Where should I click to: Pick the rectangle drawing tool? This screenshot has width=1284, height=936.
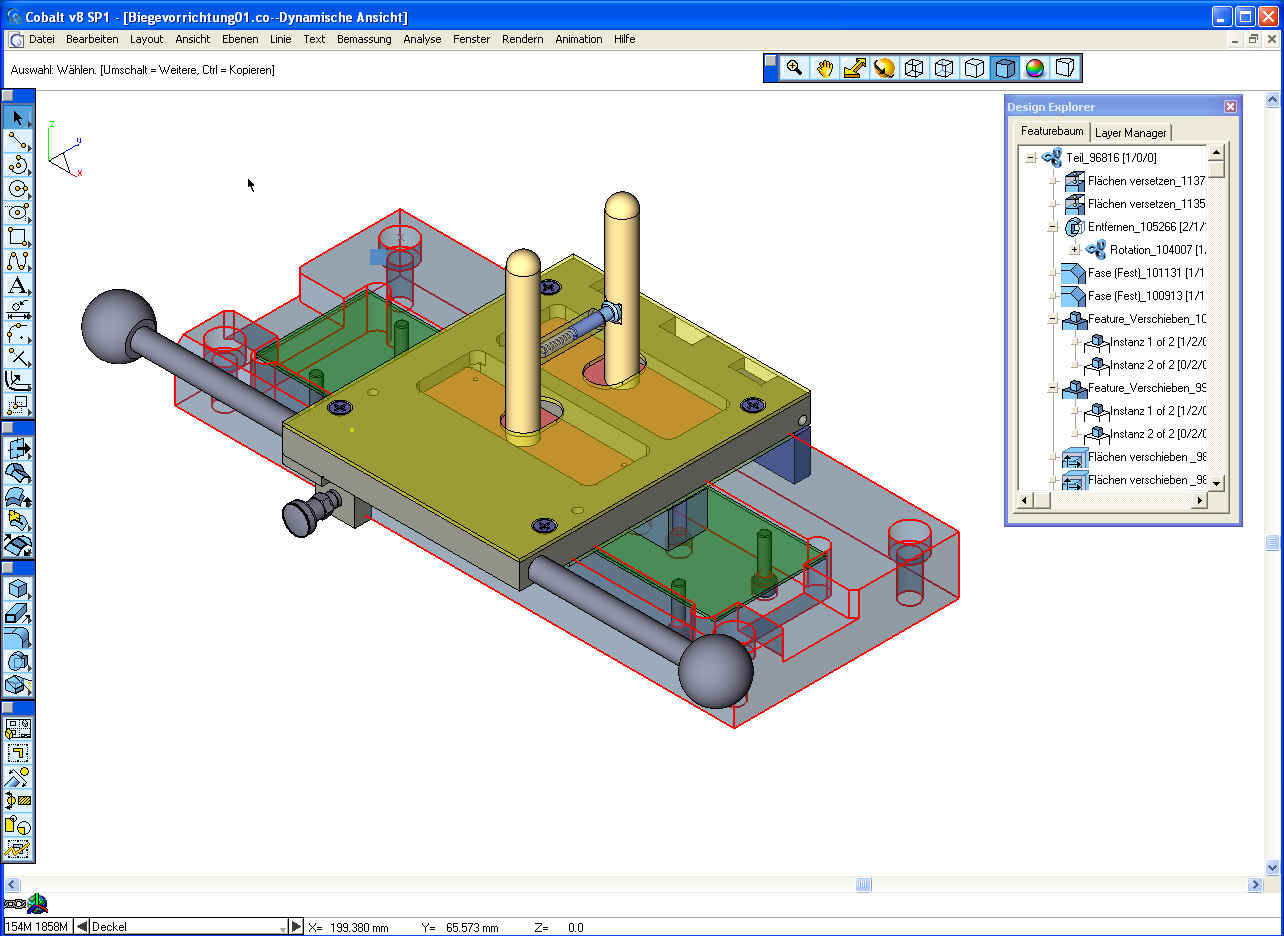(x=18, y=237)
